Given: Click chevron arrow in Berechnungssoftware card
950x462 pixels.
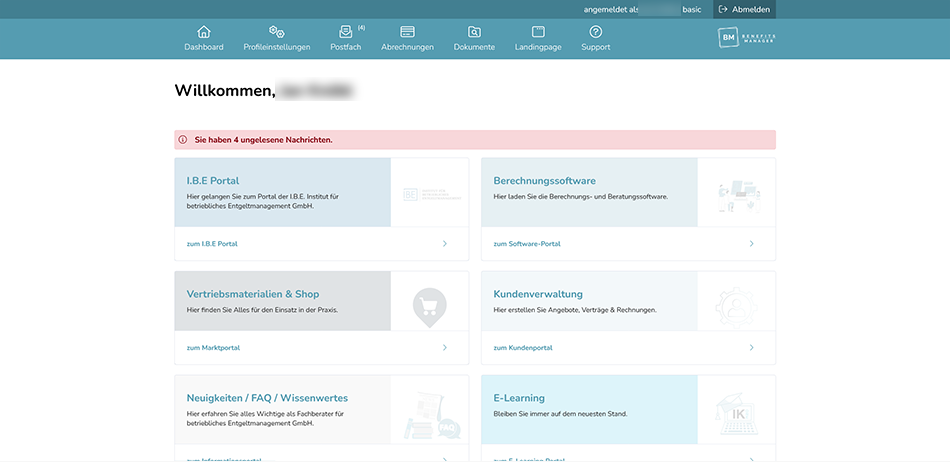Looking at the screenshot, I should tap(751, 244).
